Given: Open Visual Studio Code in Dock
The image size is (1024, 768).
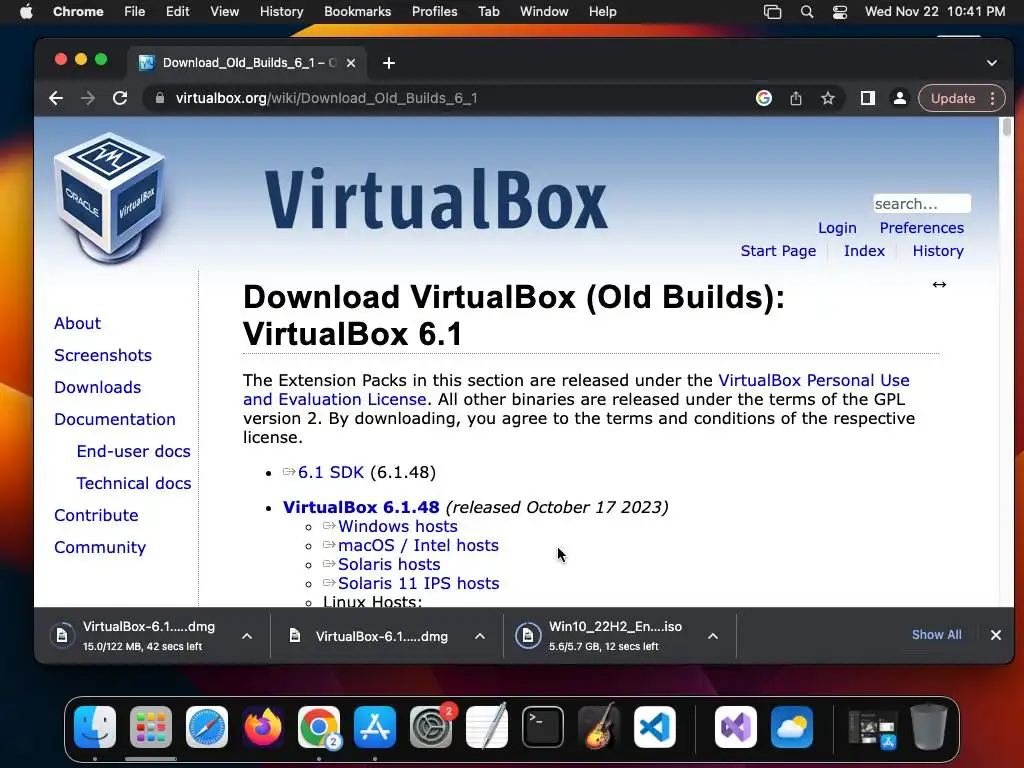Looking at the screenshot, I should coord(655,727).
